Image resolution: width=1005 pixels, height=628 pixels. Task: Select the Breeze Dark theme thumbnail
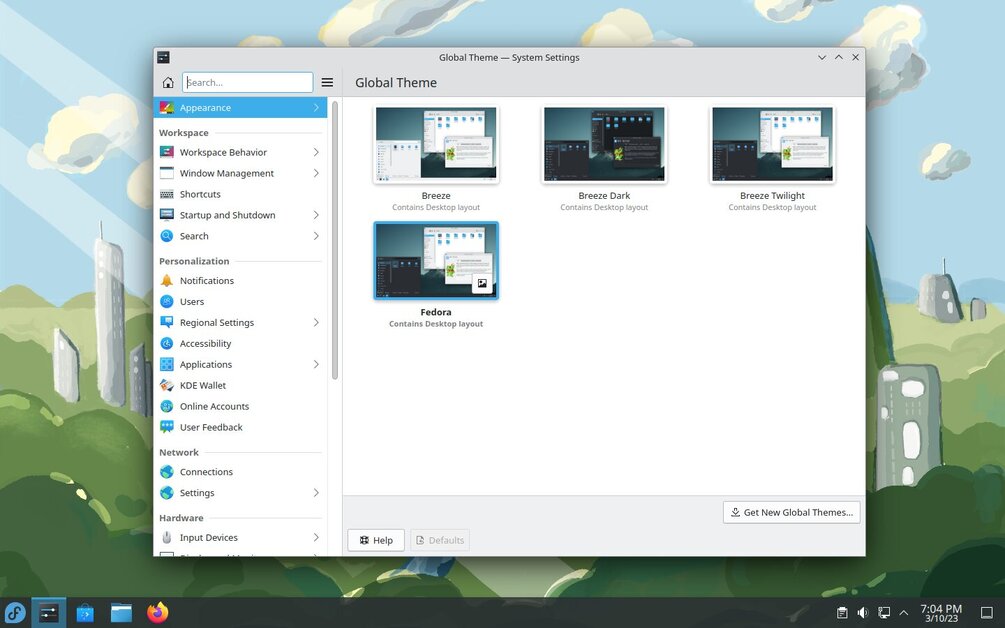604,144
